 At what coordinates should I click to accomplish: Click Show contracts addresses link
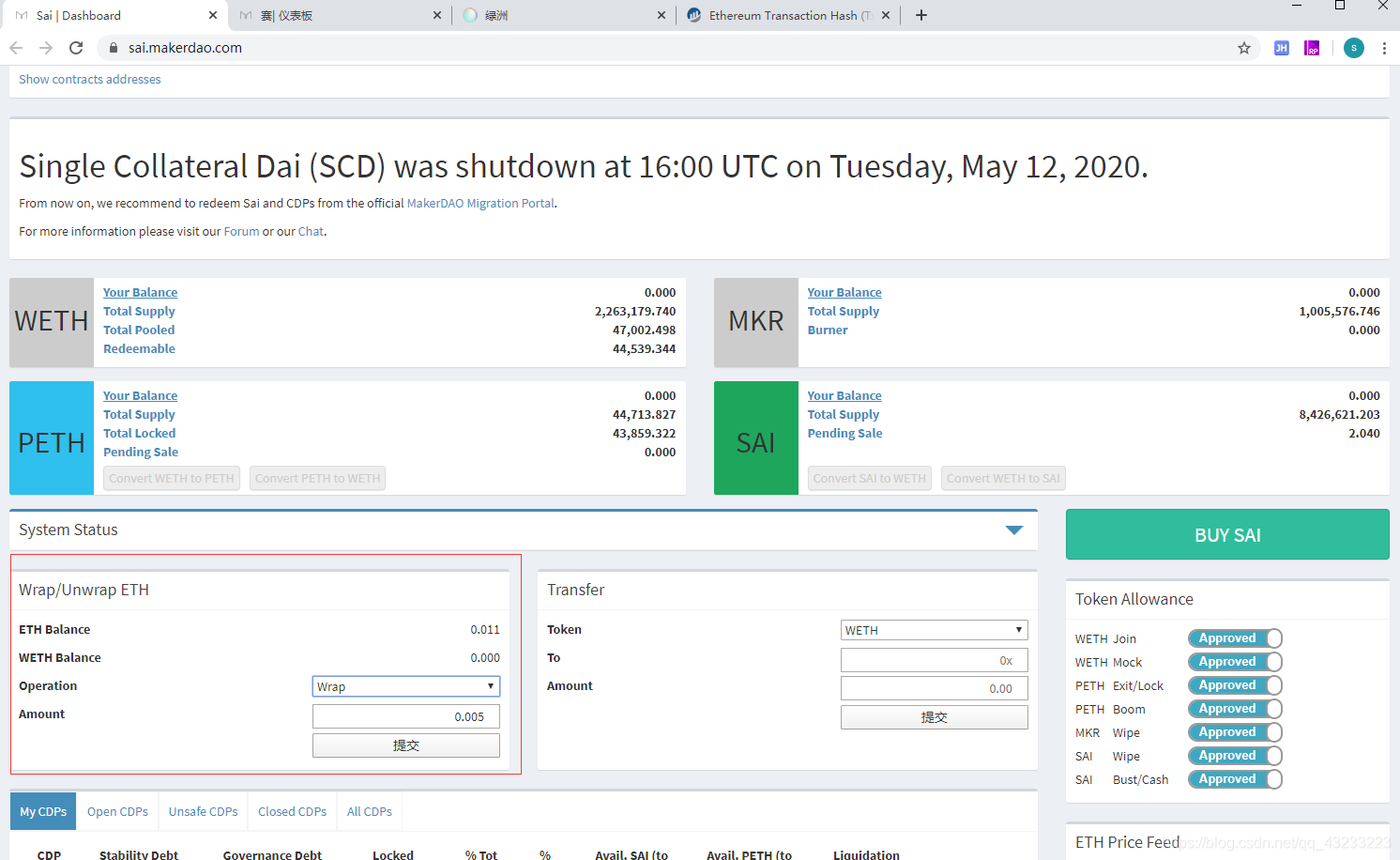(x=90, y=80)
